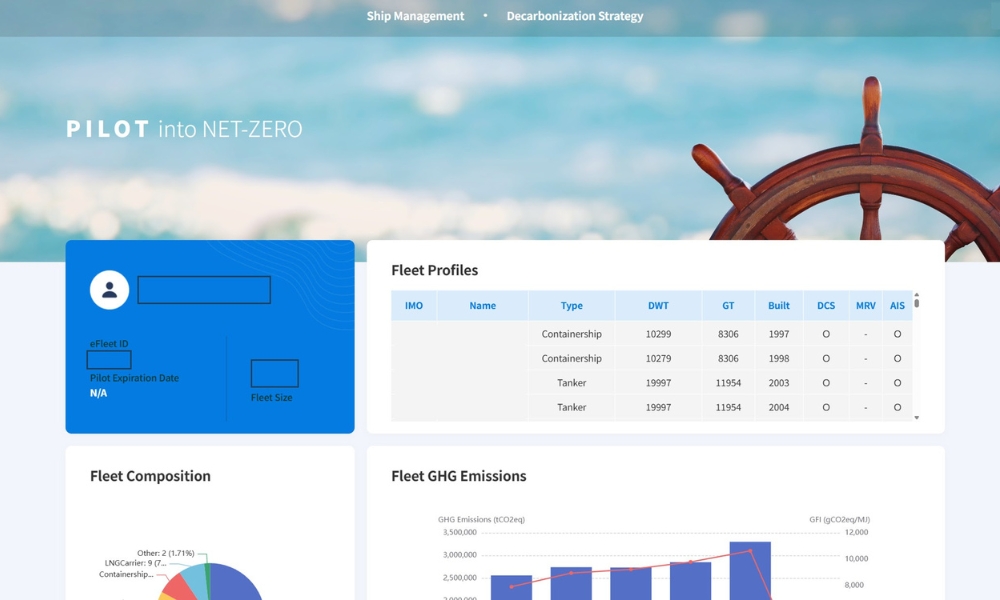Click the Type column header
The height and width of the screenshot is (600, 1000).
pyautogui.click(x=571, y=306)
